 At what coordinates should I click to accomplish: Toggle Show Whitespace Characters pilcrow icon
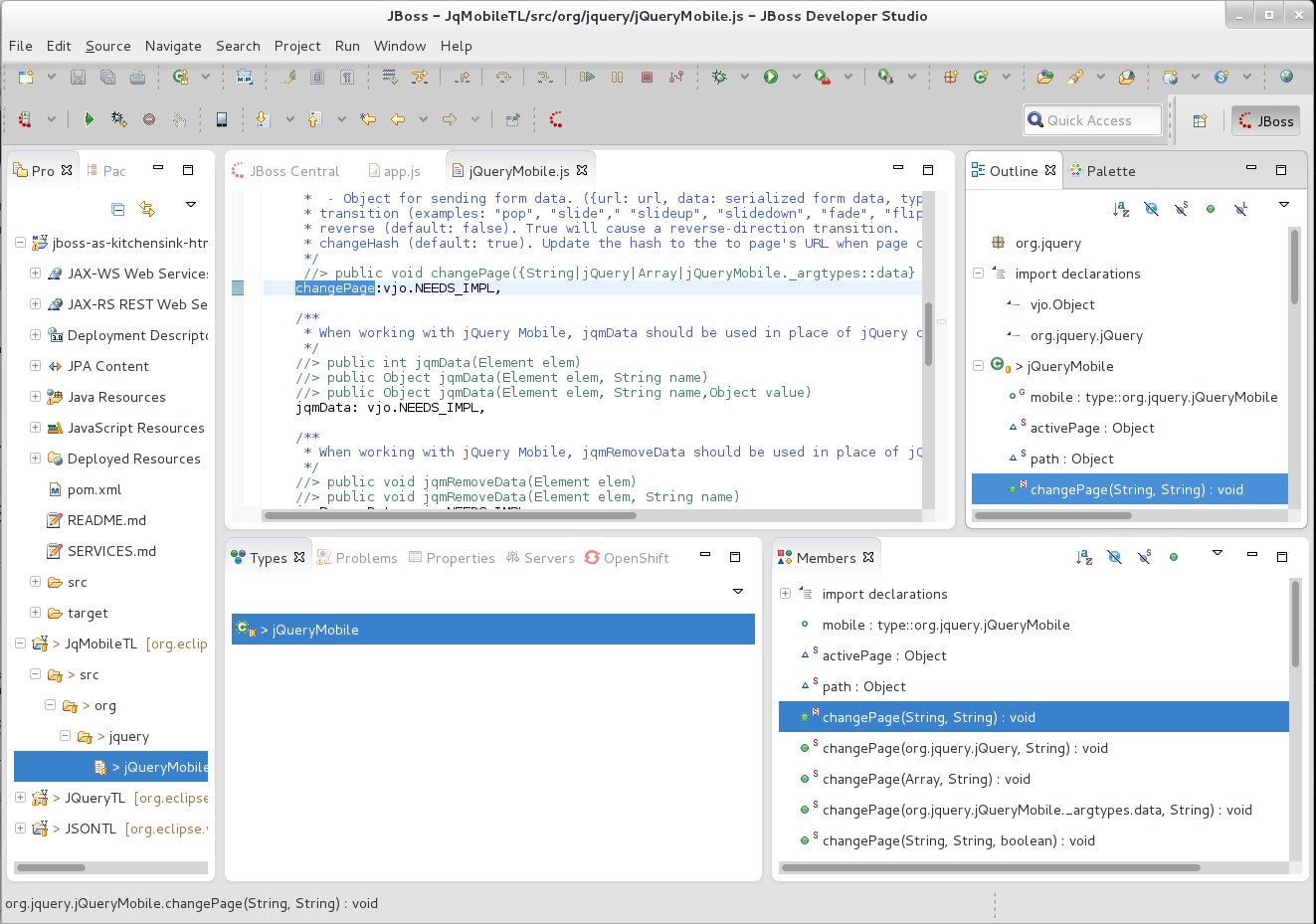pyautogui.click(x=347, y=77)
